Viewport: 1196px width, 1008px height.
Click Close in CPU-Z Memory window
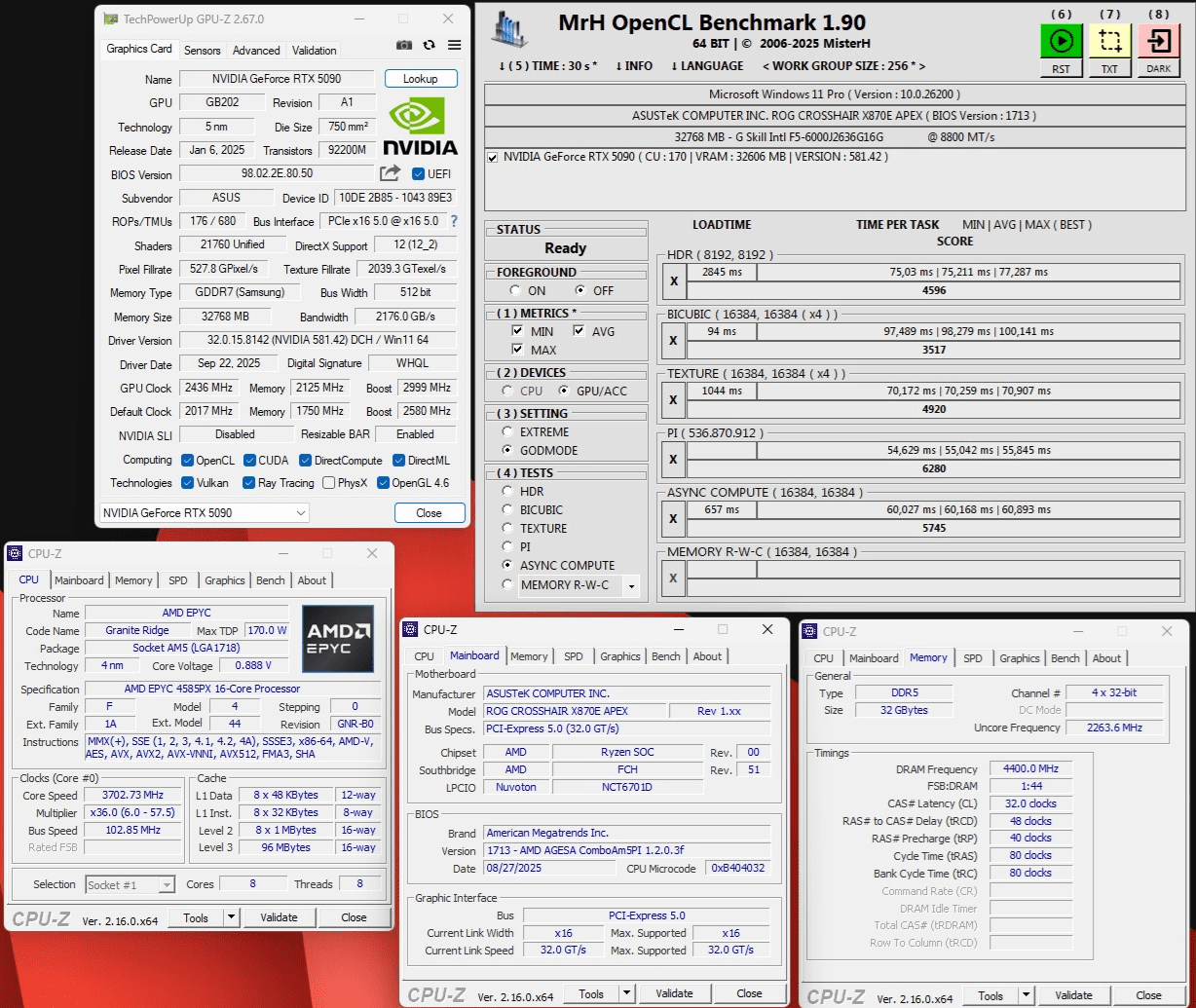[x=1148, y=996]
